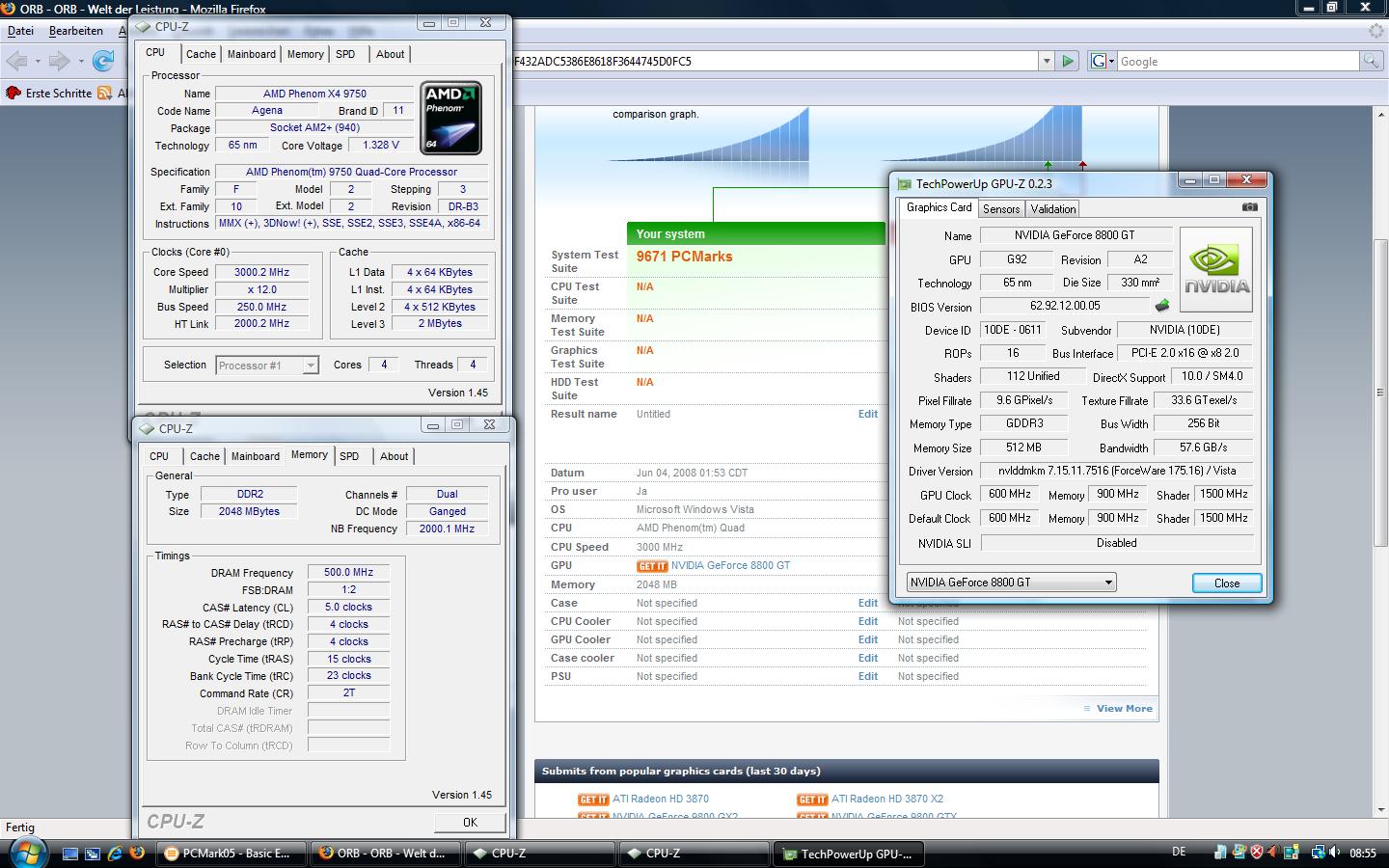Screen dimensions: 1389x868
Task: Click the Close button in GPU-Z
Action: click(1227, 583)
